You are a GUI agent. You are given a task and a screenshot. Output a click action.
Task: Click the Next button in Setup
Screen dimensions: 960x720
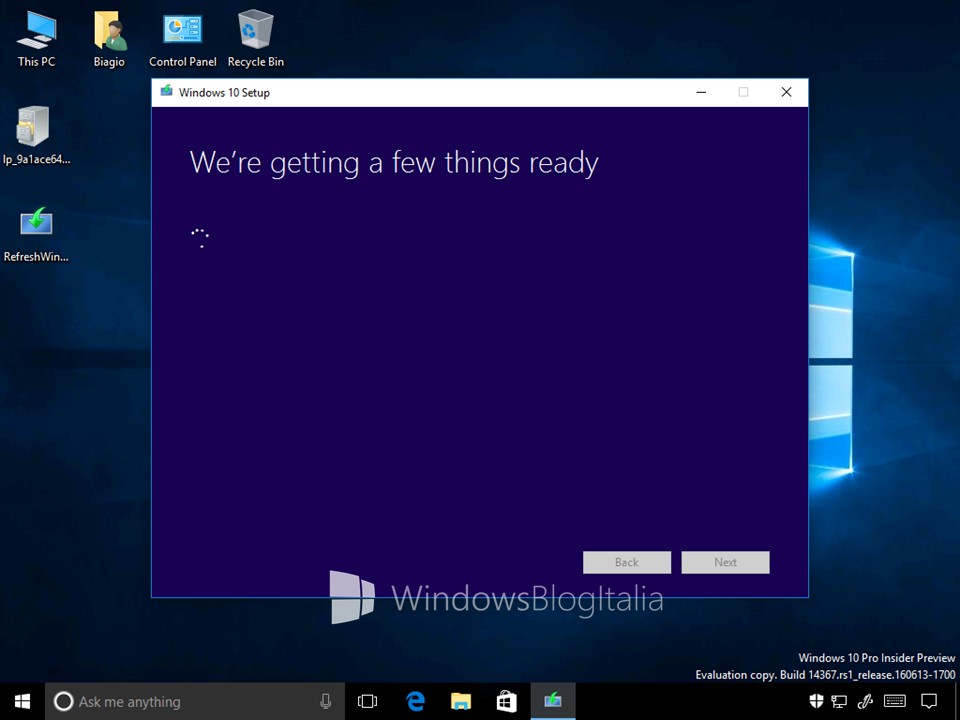[x=726, y=562]
